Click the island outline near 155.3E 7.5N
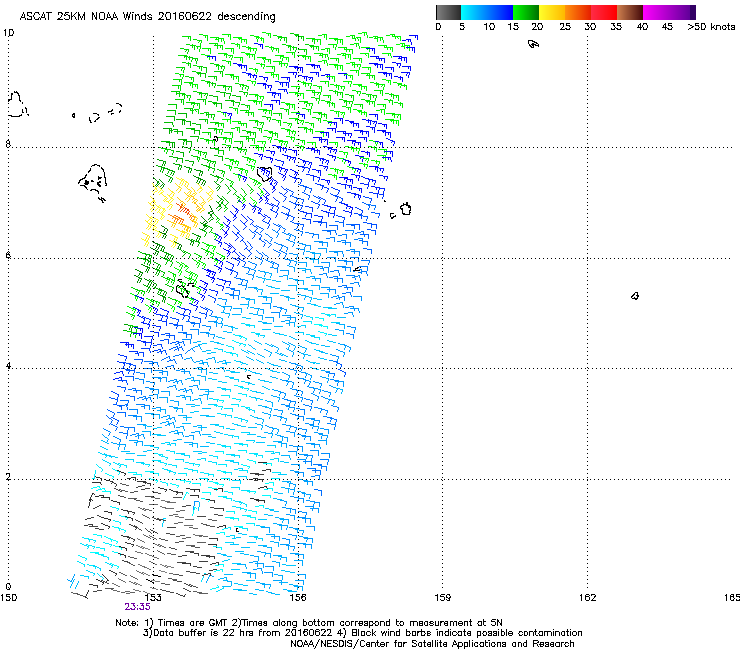The height and width of the screenshot is (650, 740). pos(265,174)
